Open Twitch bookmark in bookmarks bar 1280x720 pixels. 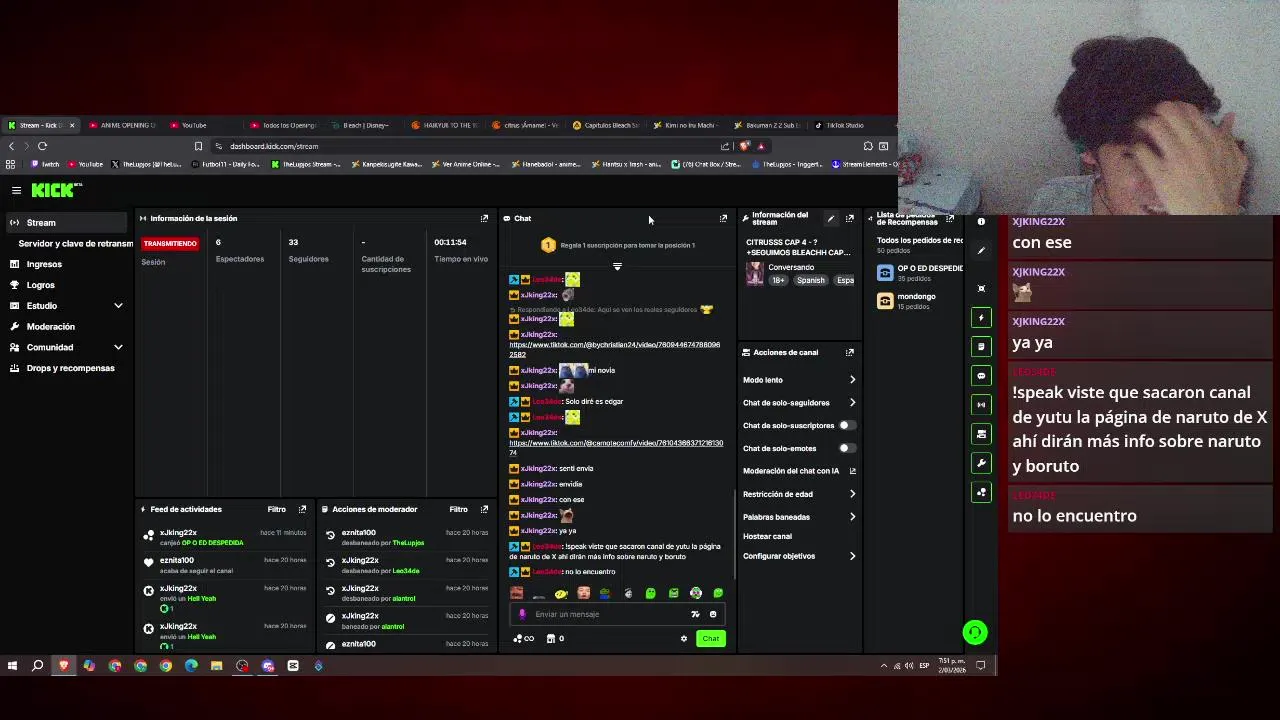[x=46, y=164]
